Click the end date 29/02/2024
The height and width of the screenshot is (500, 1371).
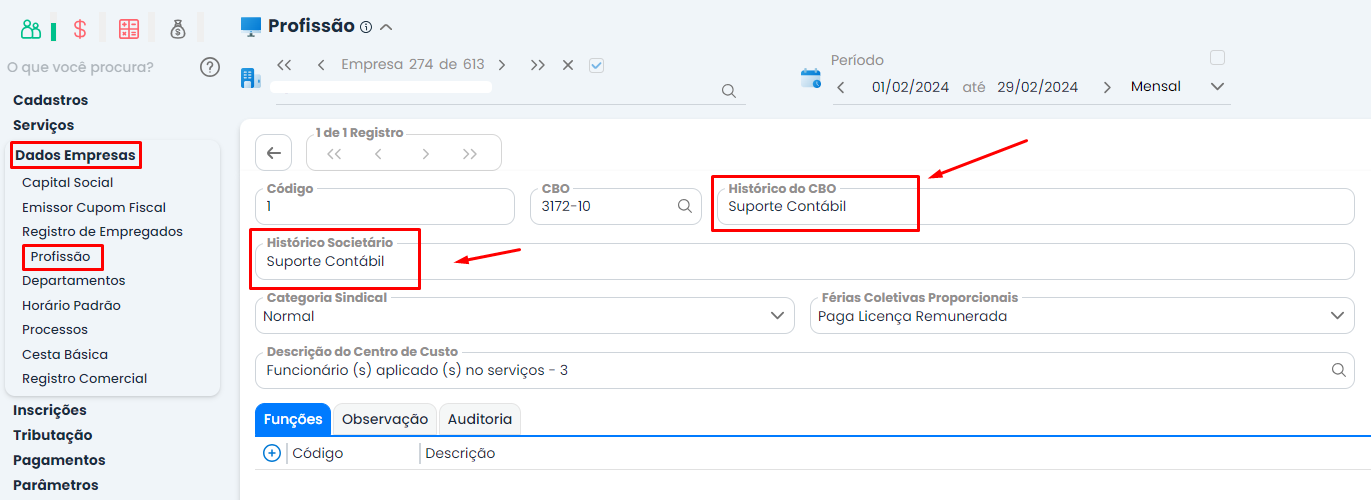[x=1038, y=87]
